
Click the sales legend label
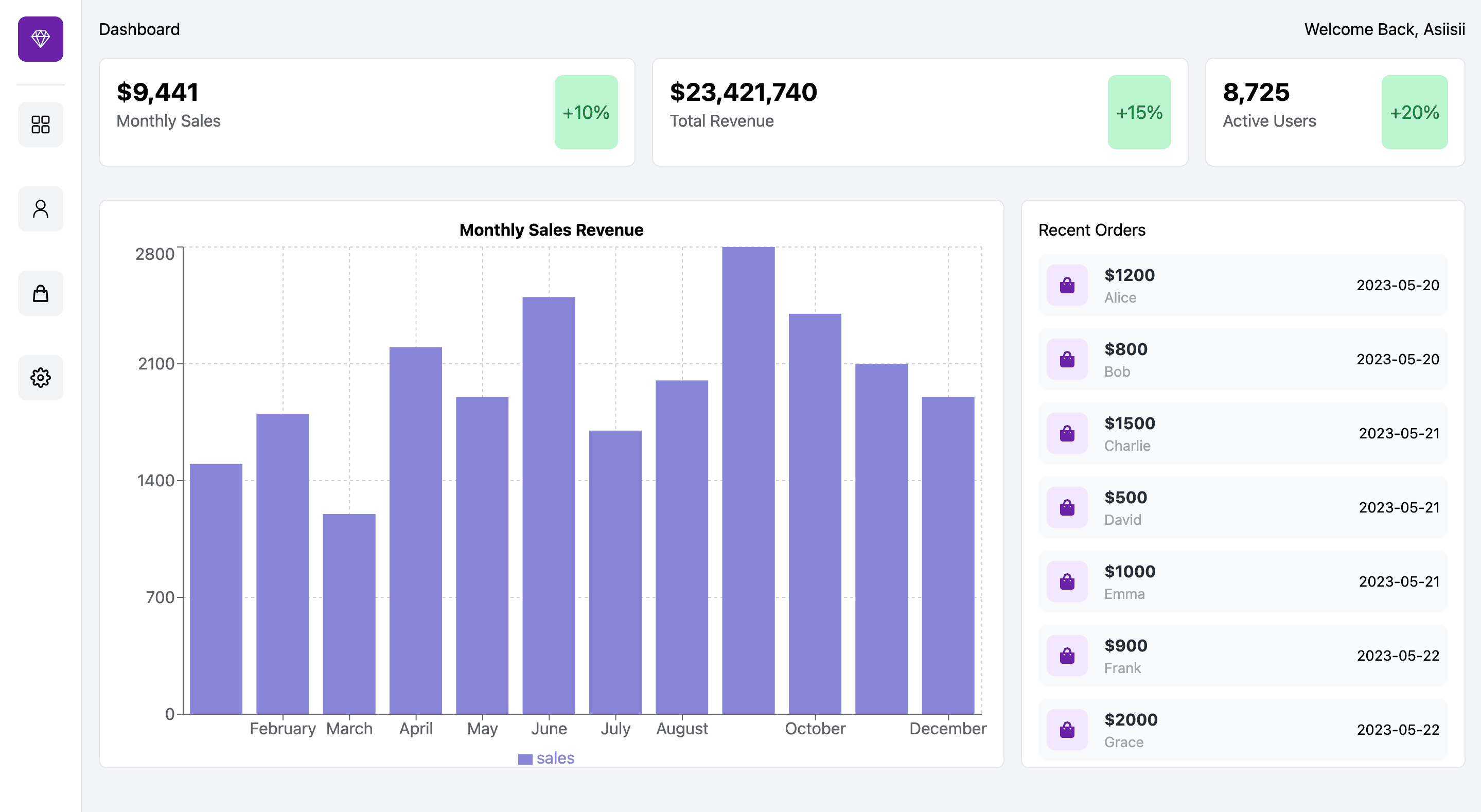(x=555, y=758)
